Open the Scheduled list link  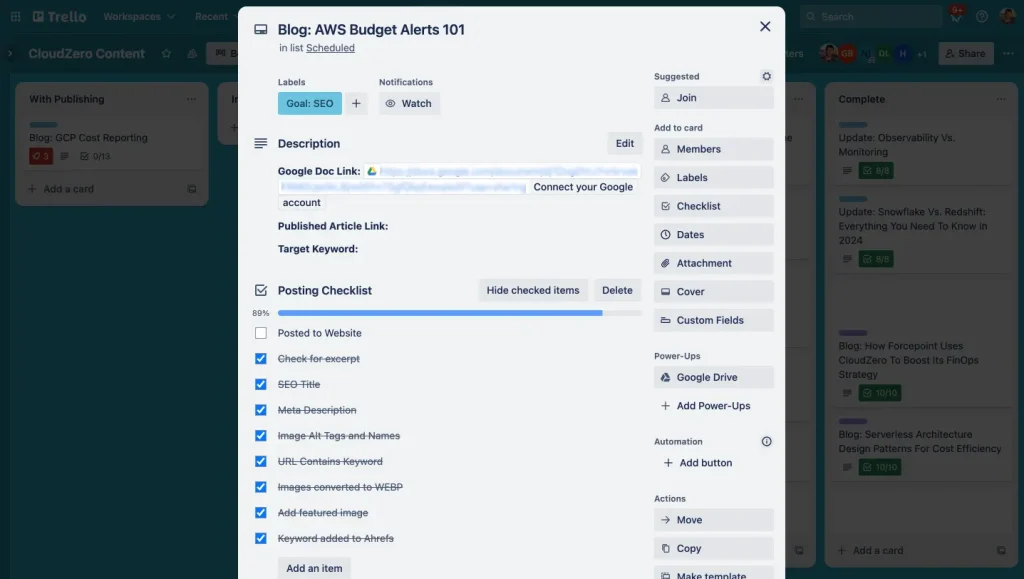[x=330, y=48]
